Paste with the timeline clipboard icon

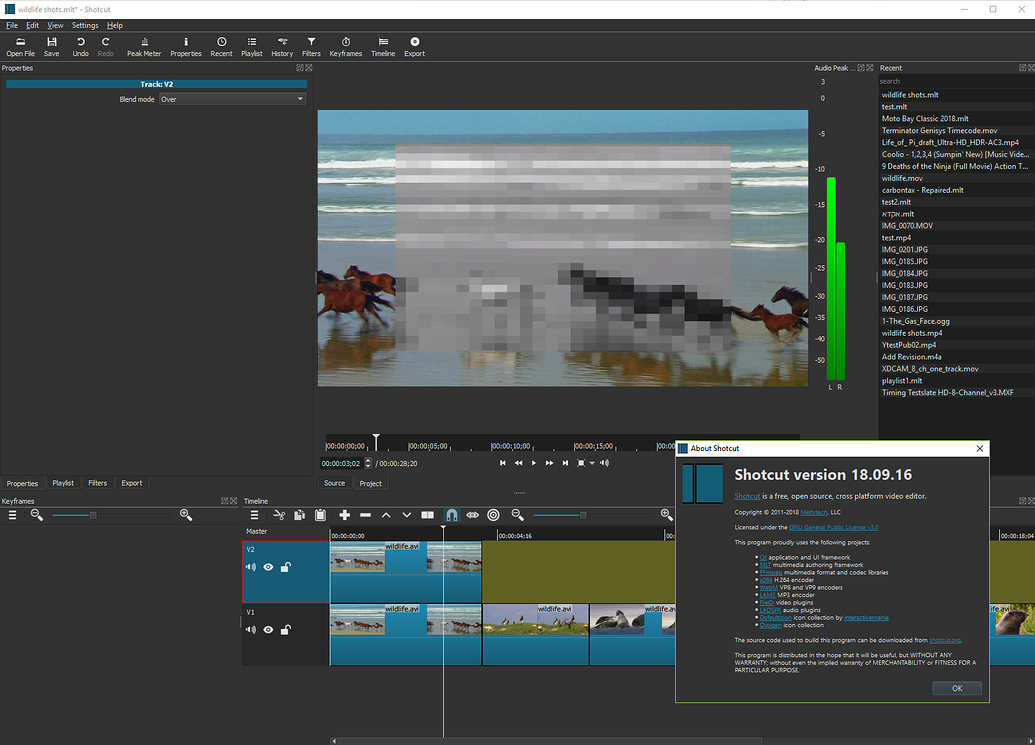click(320, 515)
